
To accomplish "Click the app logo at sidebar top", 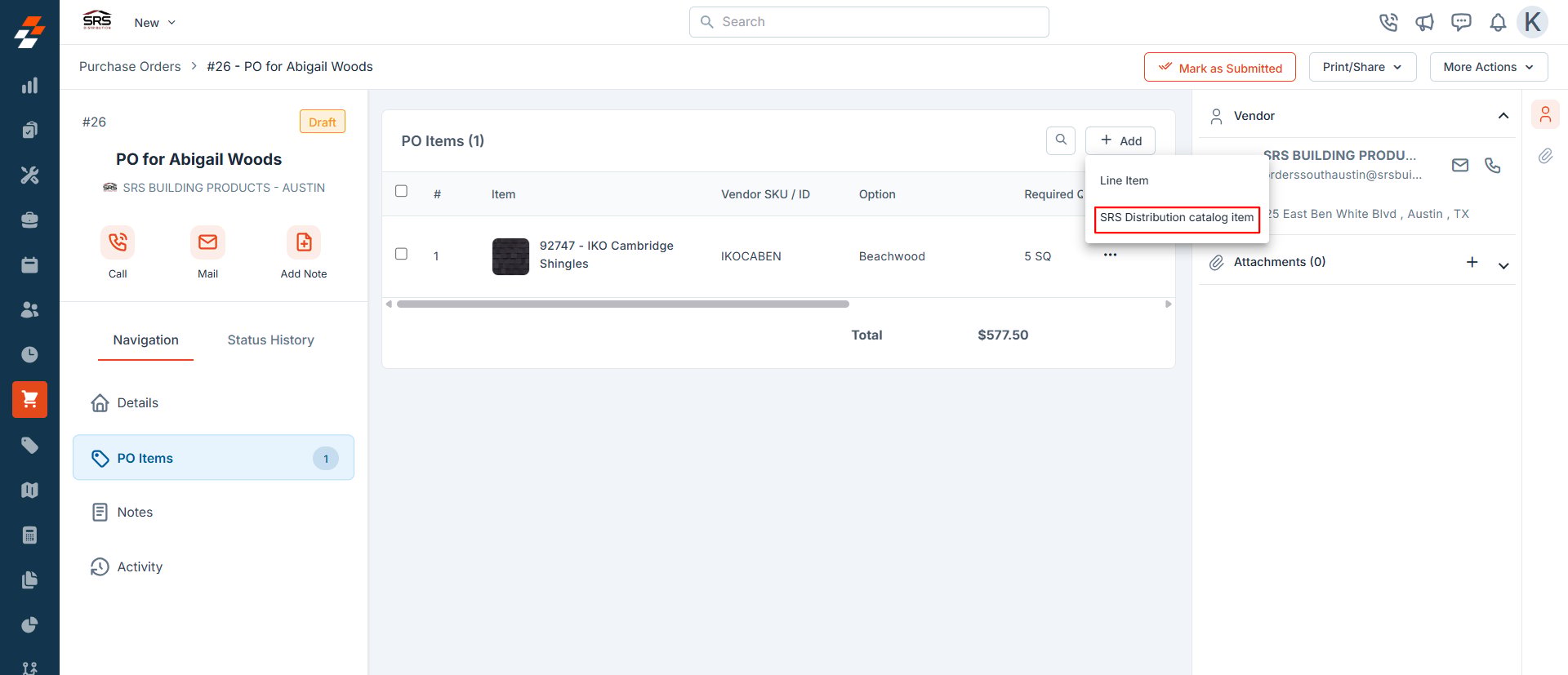I will coord(29,33).
